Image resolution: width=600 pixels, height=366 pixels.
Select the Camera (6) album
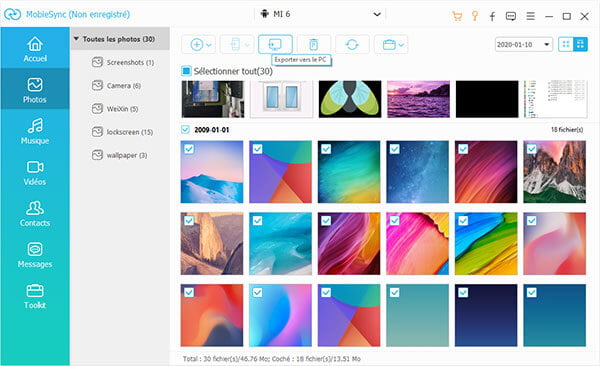coord(116,86)
